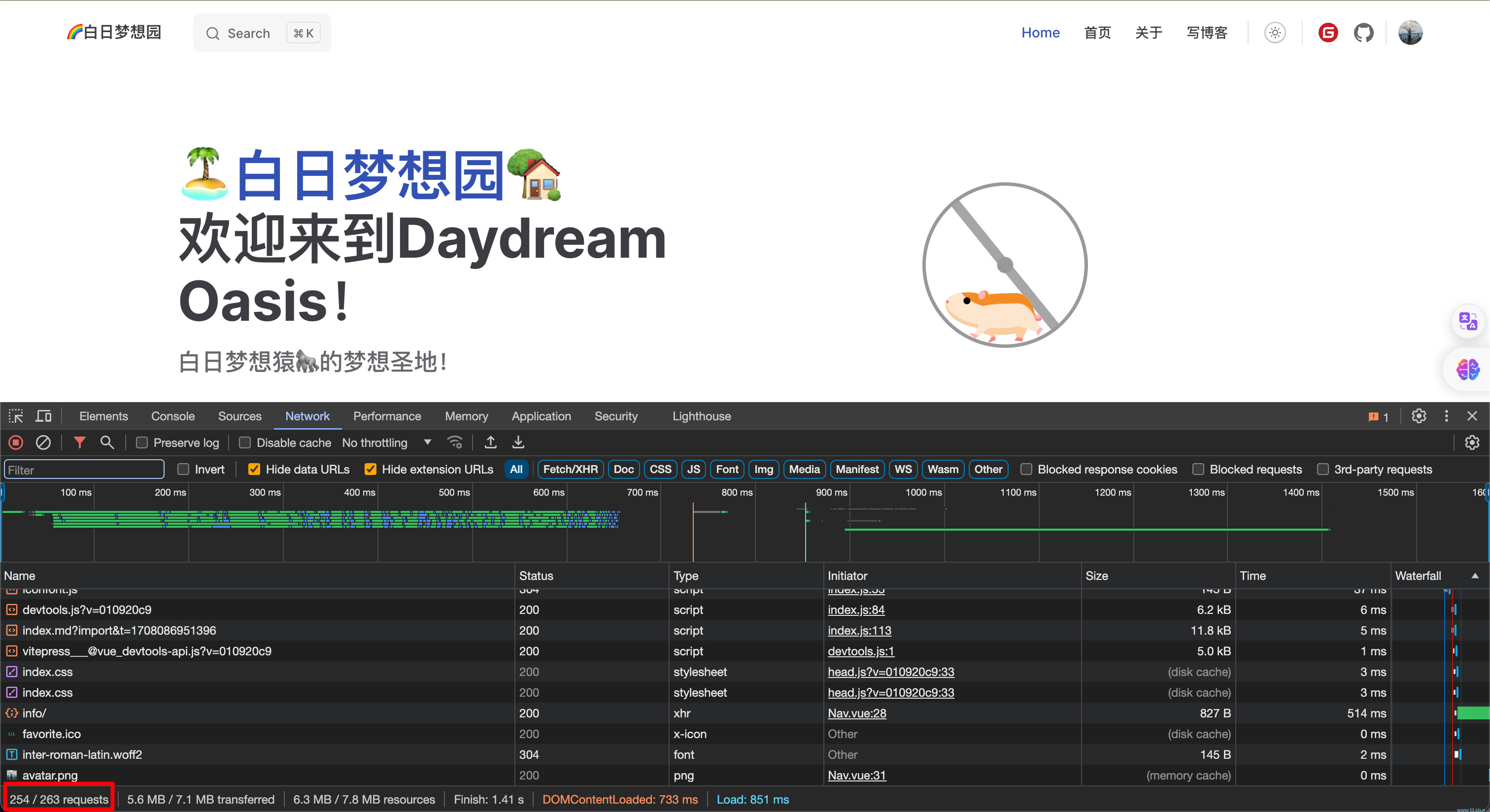The height and width of the screenshot is (812, 1490).
Task: Open Network panel settings gear
Action: (1471, 443)
